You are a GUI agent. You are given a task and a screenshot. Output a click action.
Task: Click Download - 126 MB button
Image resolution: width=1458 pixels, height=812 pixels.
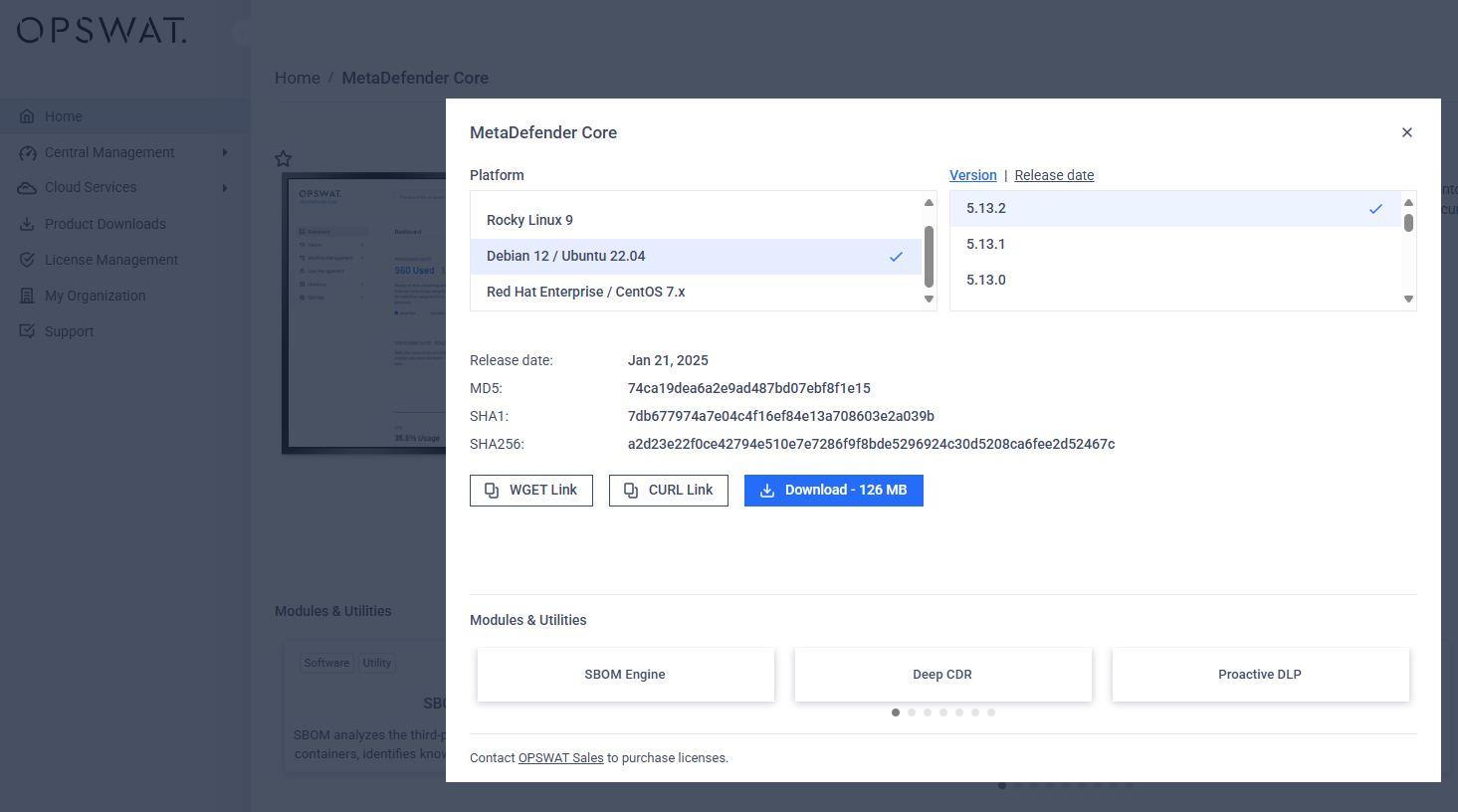(x=834, y=491)
